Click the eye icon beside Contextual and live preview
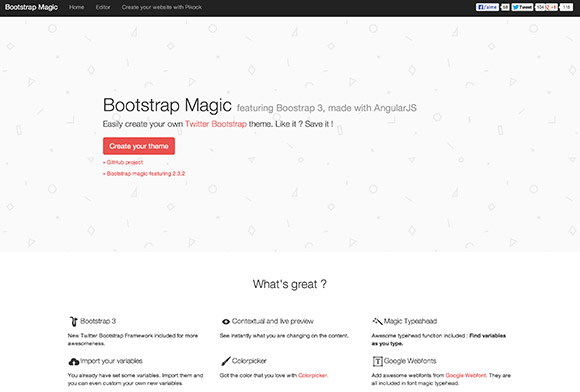 point(226,321)
